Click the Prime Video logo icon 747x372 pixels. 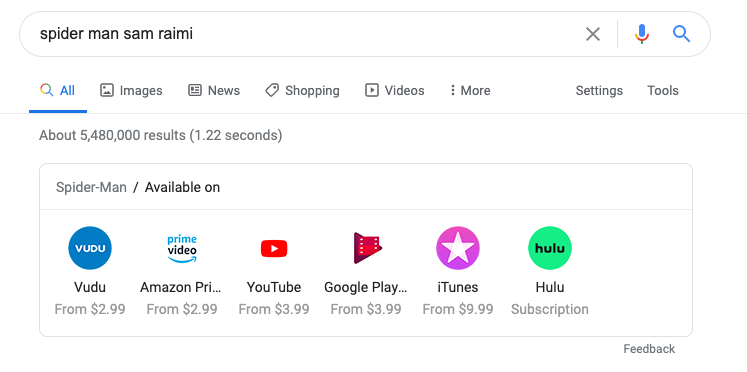click(182, 248)
